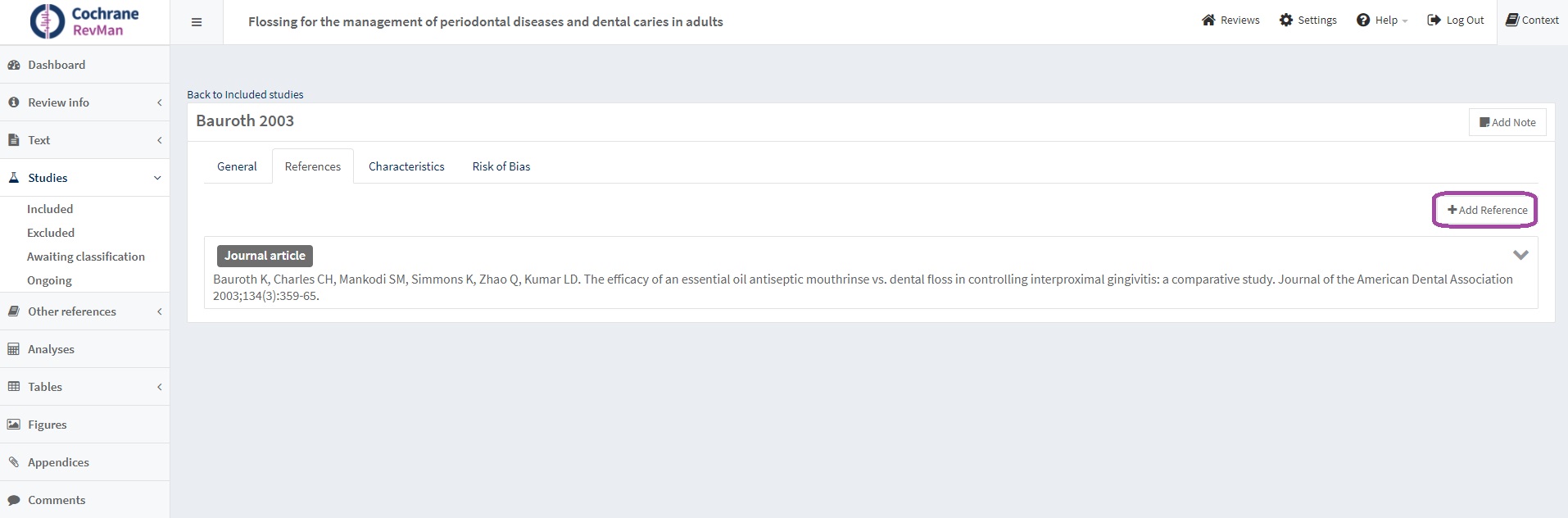Screen dimensions: 1568x518
Task: Open Settings via the gear icon
Action: click(x=1286, y=20)
